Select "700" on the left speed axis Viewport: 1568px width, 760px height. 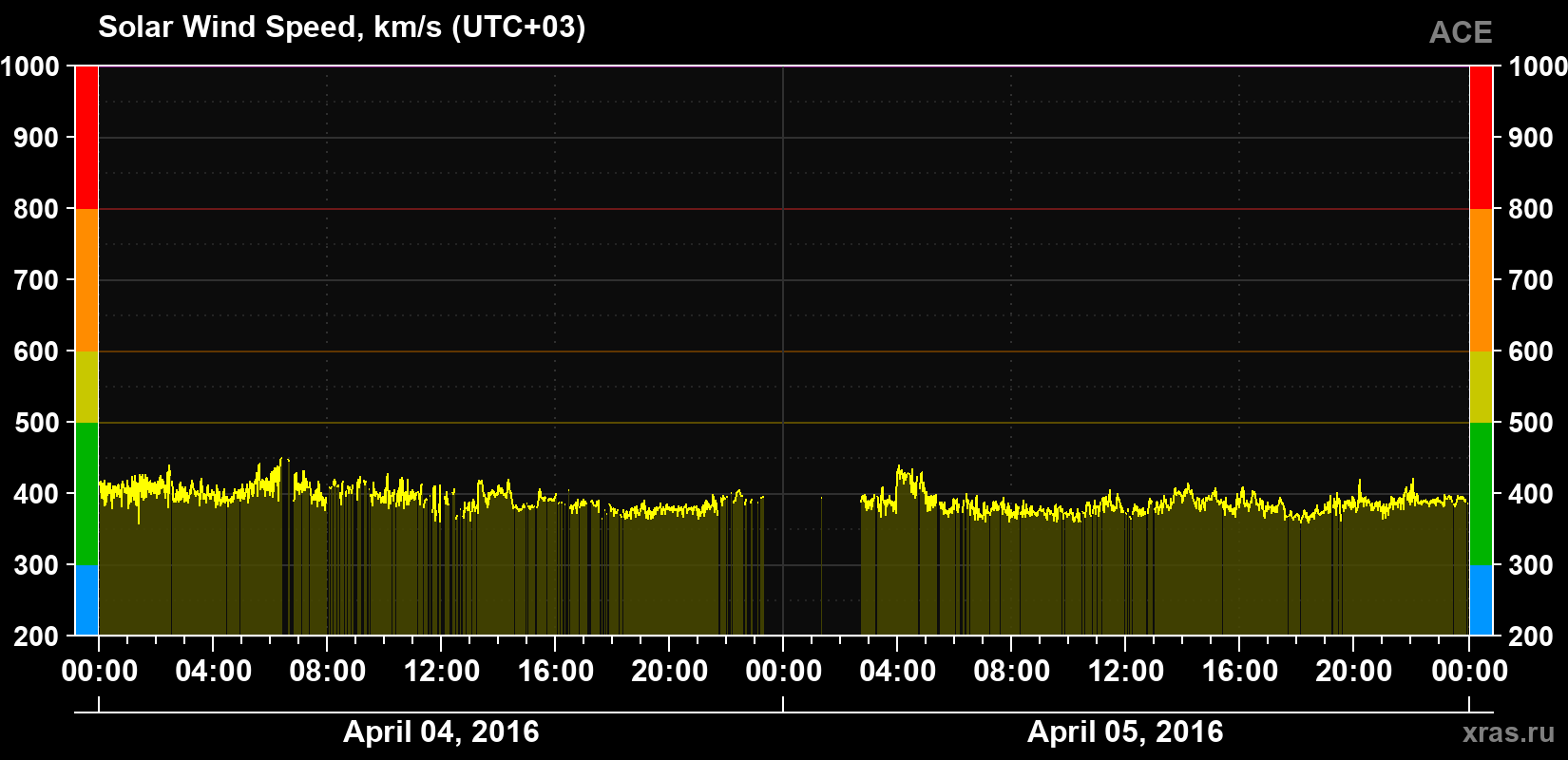[37, 280]
